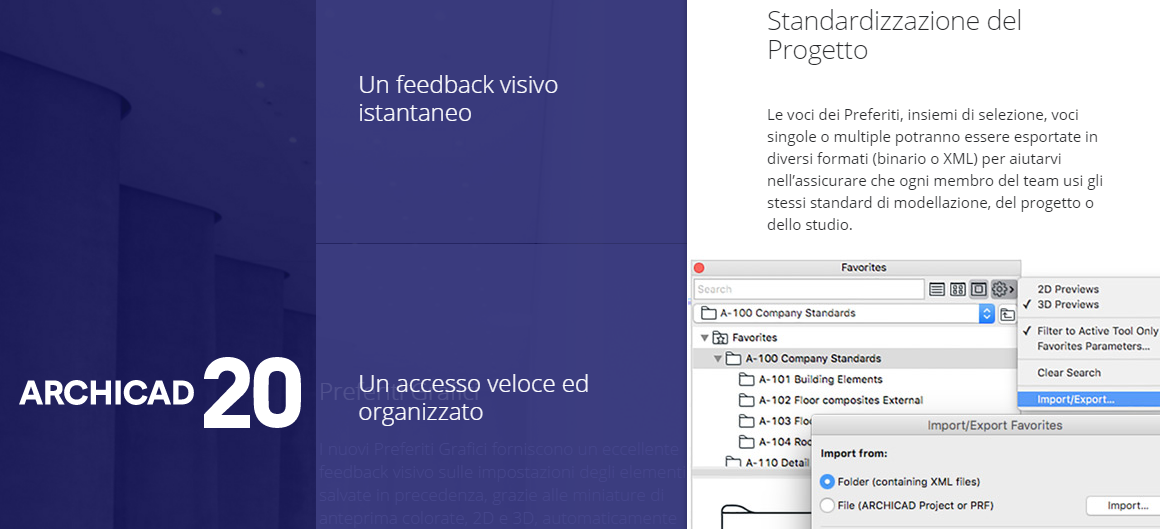Click the starred Favorites root folder icon

coord(720,338)
